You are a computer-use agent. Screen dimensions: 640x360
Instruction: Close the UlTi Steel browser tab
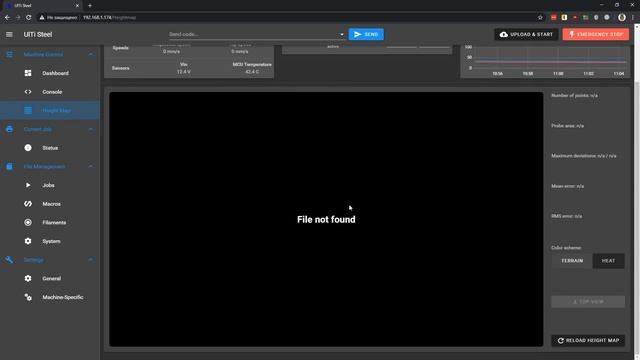click(77, 6)
